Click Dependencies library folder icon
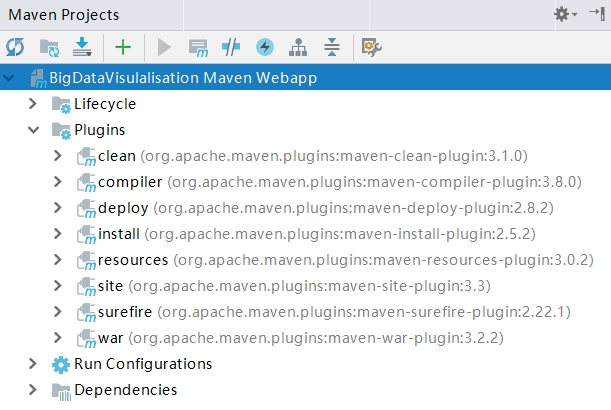The width and height of the screenshot is (611, 410). (x=61, y=391)
